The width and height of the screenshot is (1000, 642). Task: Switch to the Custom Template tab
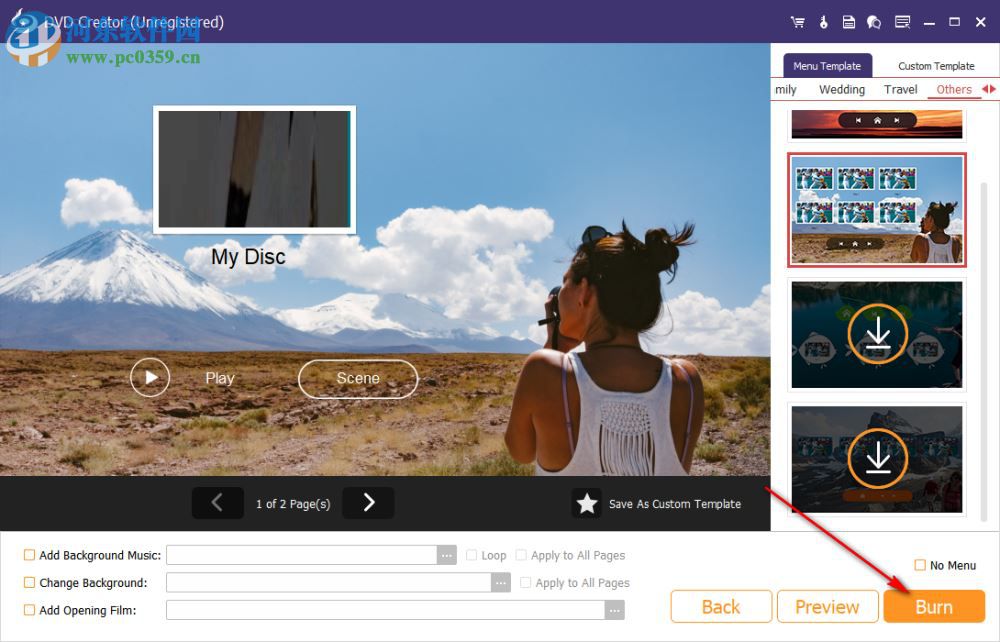pos(936,66)
